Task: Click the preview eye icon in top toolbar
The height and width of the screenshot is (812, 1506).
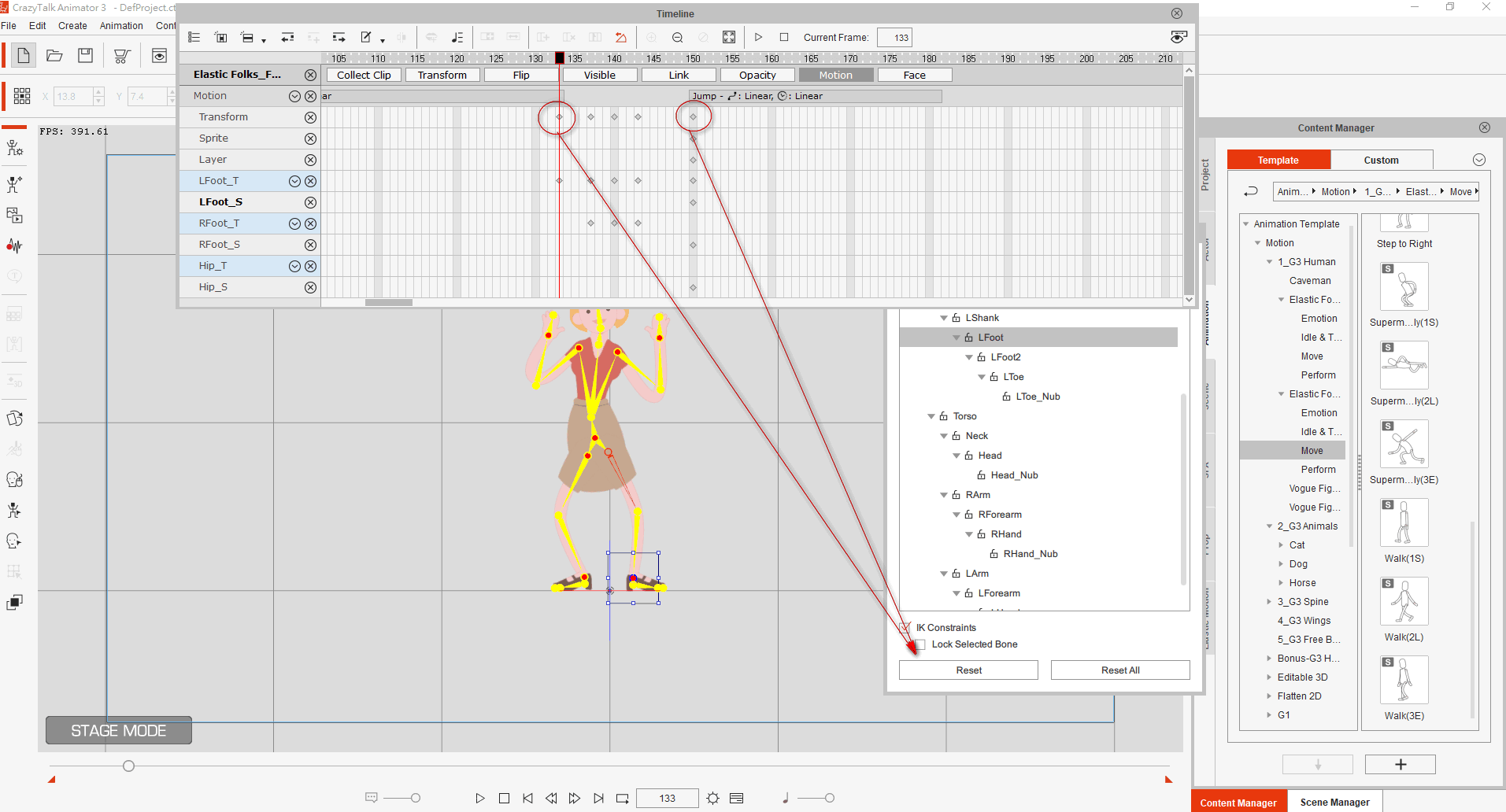Action: [x=159, y=55]
